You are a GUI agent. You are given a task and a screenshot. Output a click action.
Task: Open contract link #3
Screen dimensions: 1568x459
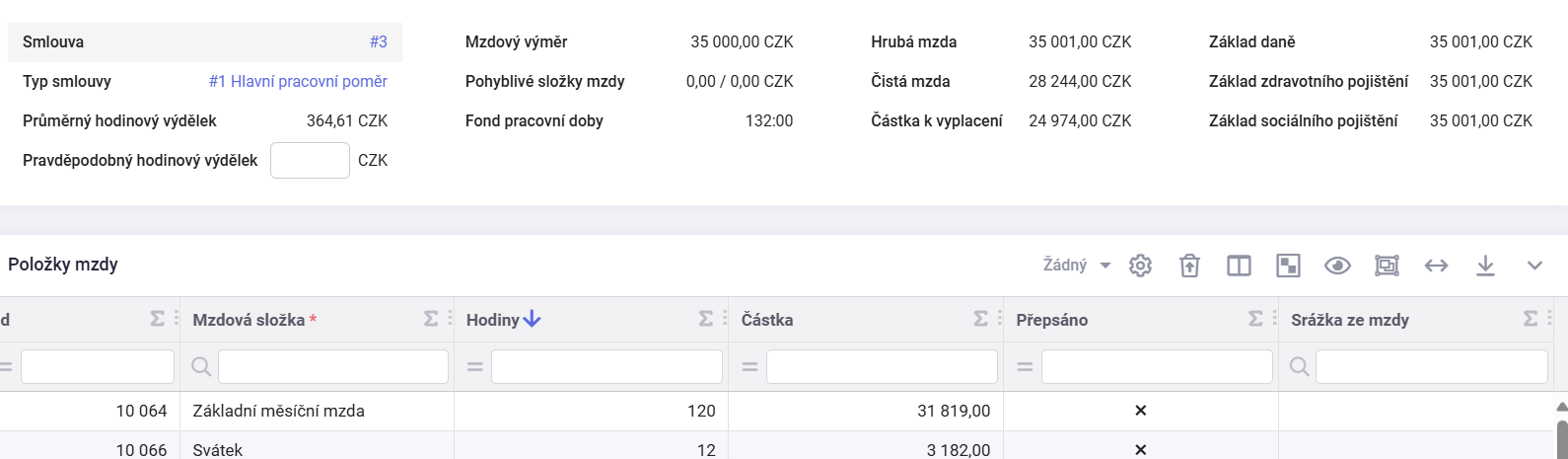pyautogui.click(x=379, y=42)
